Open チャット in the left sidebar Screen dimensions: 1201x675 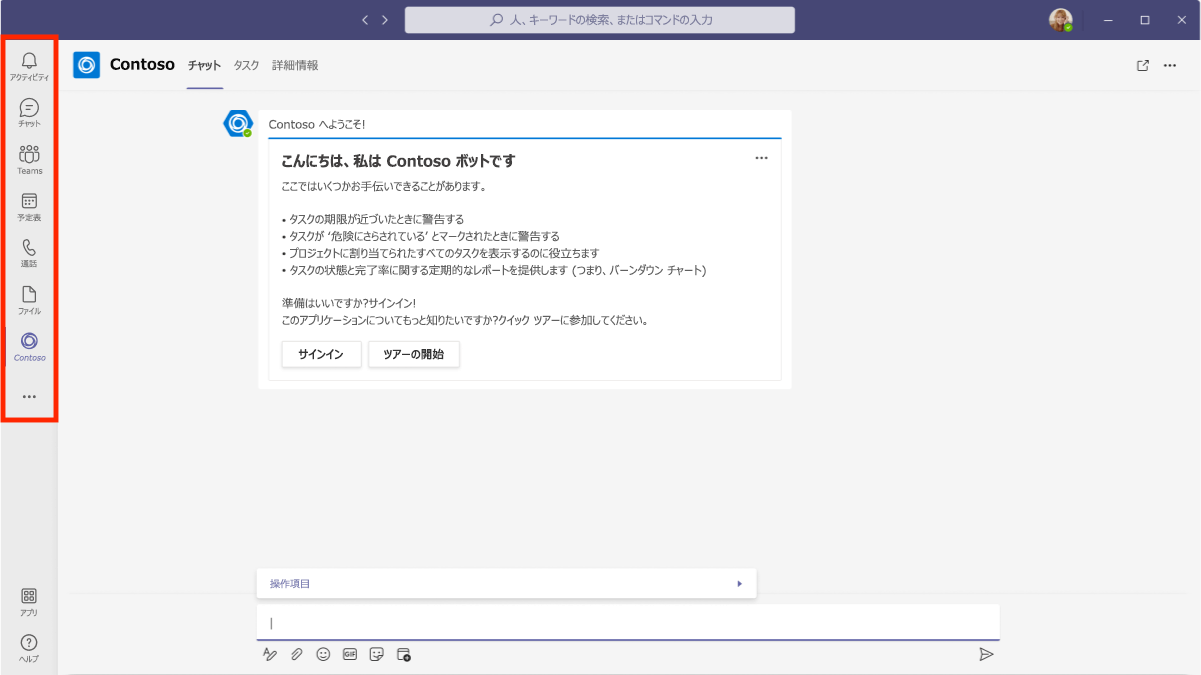pos(29,113)
